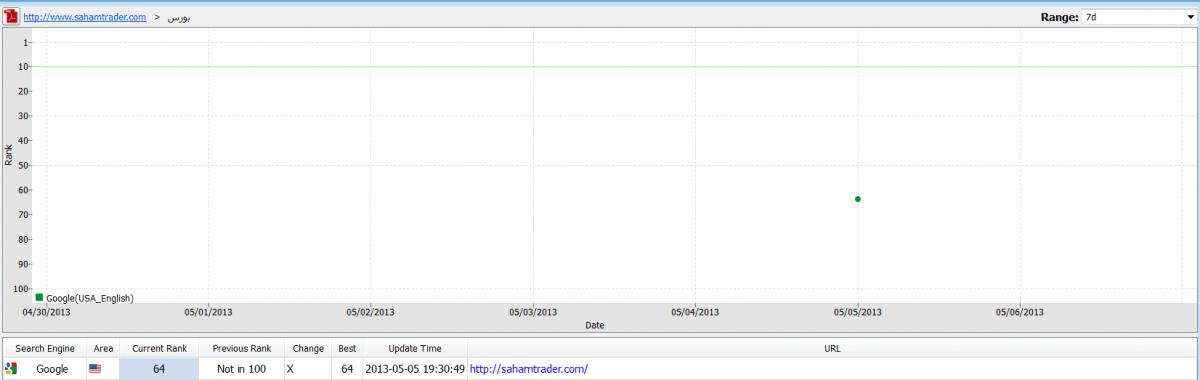Click the Update Time cell 2013-05-05 19:30:49
The image size is (1200, 380).
pyautogui.click(x=415, y=369)
